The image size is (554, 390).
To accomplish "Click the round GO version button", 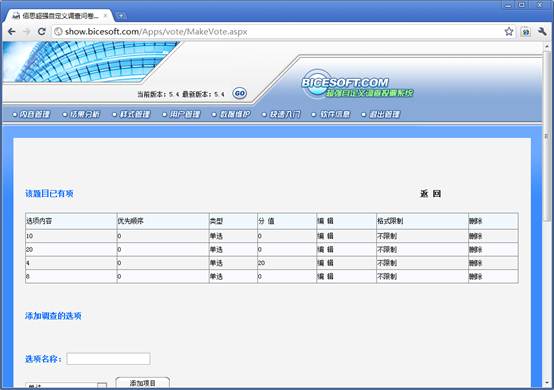I will (240, 93).
